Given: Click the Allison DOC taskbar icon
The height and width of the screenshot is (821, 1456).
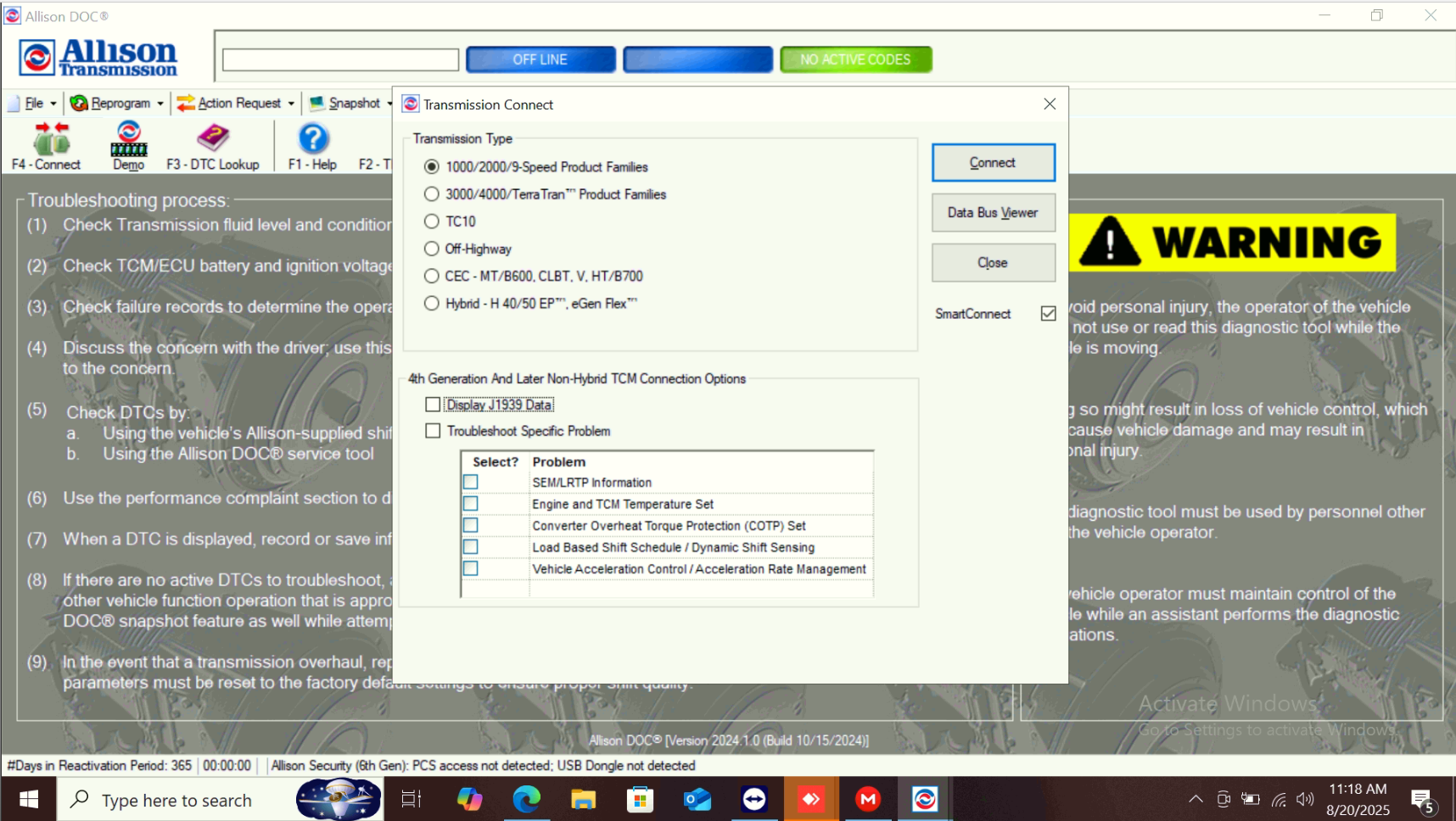Looking at the screenshot, I should [x=925, y=800].
